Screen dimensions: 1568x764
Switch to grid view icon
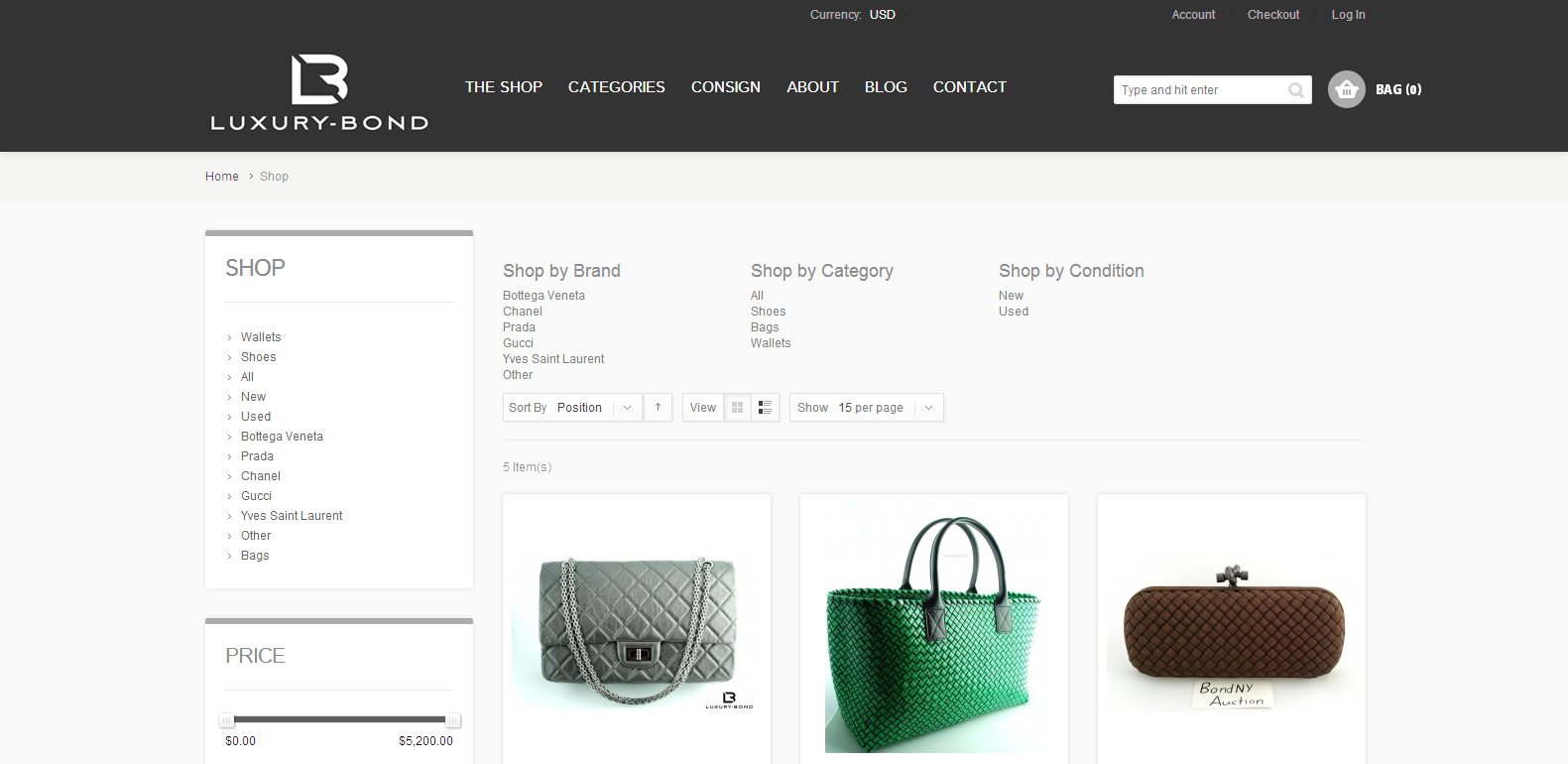[737, 408]
